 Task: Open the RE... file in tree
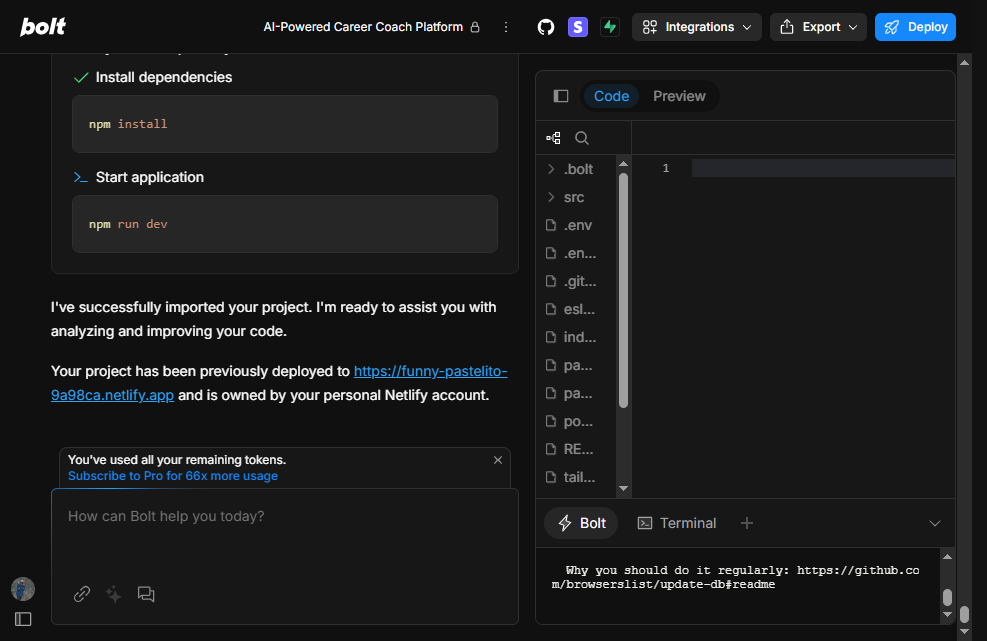[x=578, y=449]
